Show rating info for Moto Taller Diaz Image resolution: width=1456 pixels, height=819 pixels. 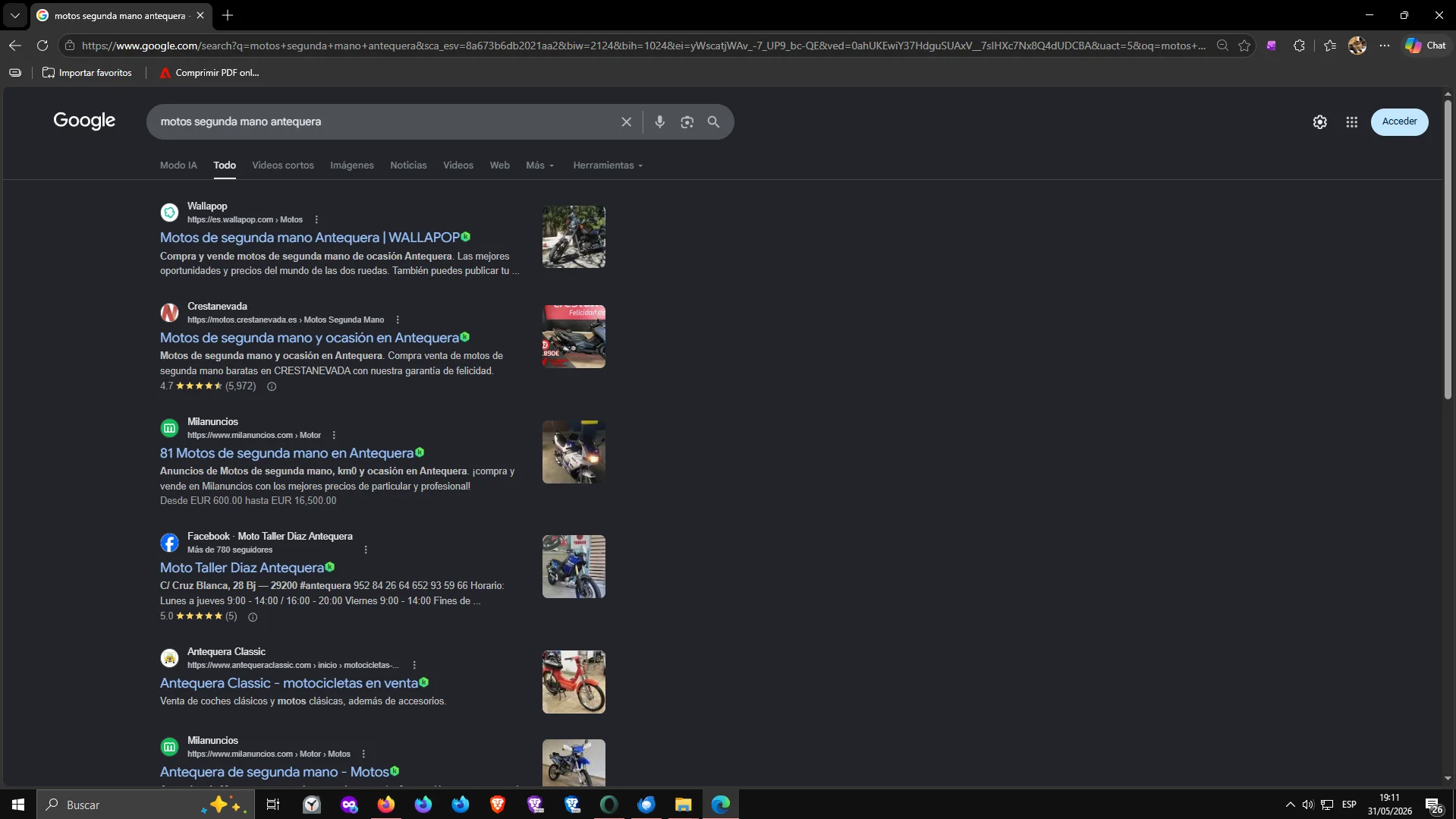pyautogui.click(x=253, y=617)
